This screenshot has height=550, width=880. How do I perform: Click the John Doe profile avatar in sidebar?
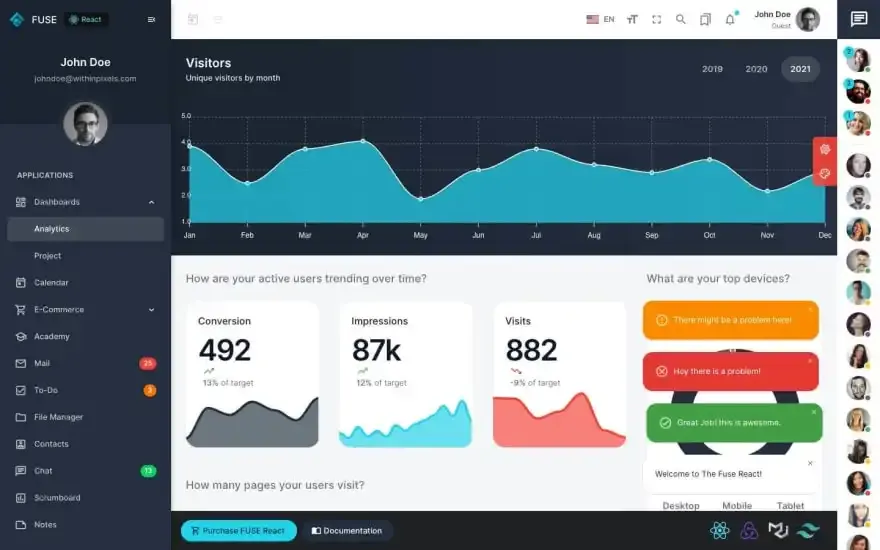point(85,124)
